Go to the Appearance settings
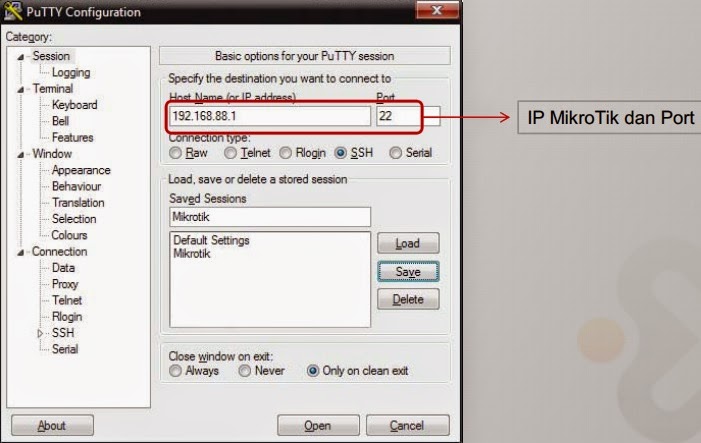This screenshot has height=443, width=701. 81,170
